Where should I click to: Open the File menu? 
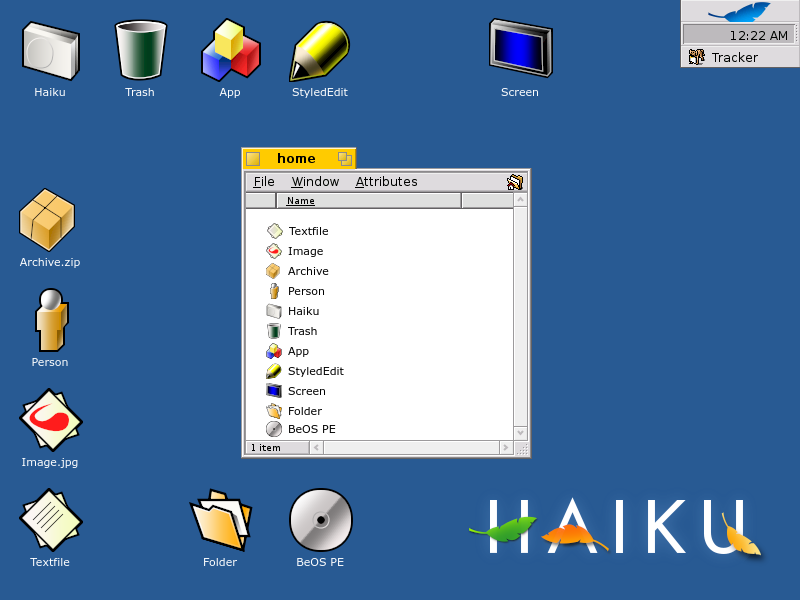[x=264, y=182]
